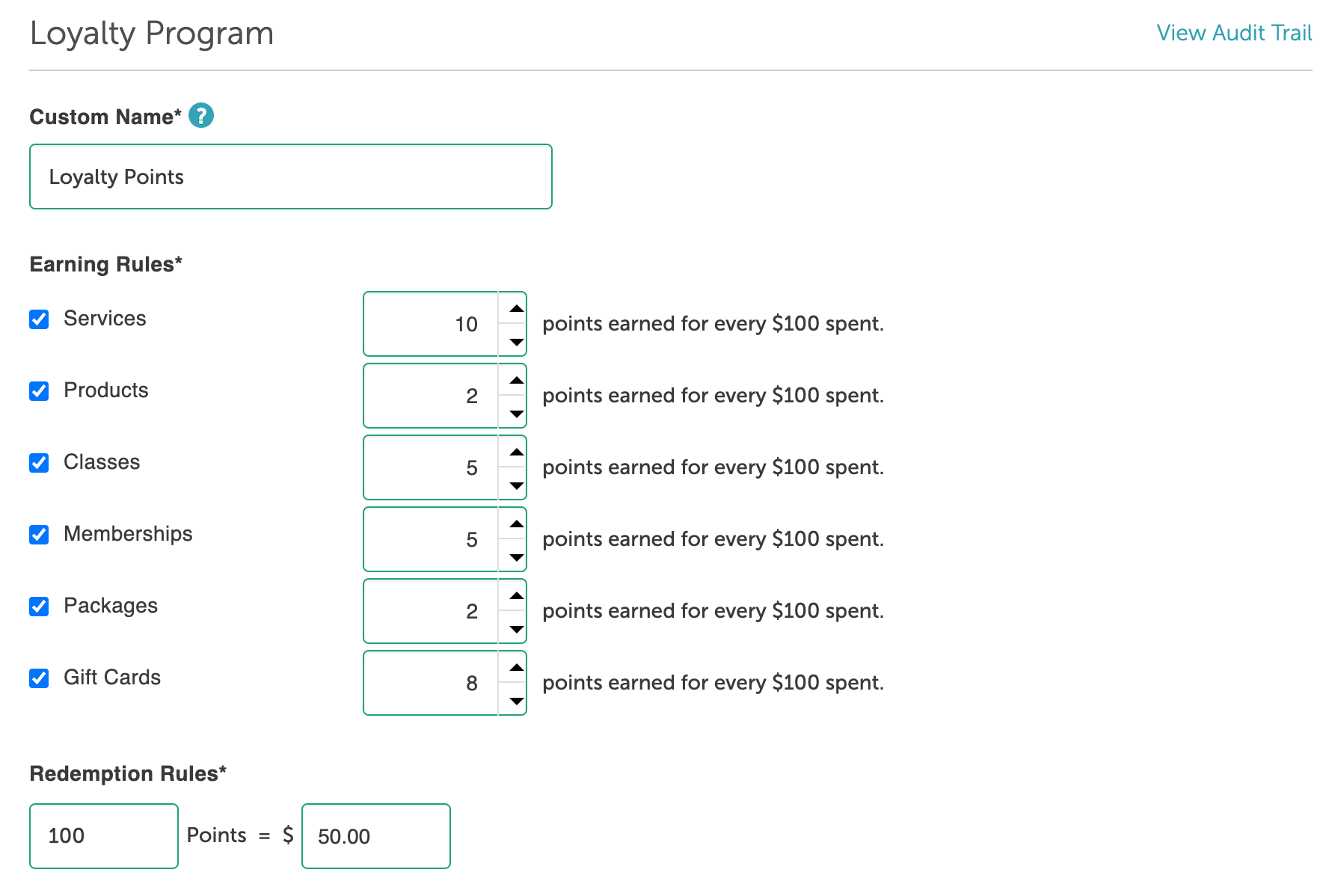Click the Gift Cards label text

tap(112, 678)
